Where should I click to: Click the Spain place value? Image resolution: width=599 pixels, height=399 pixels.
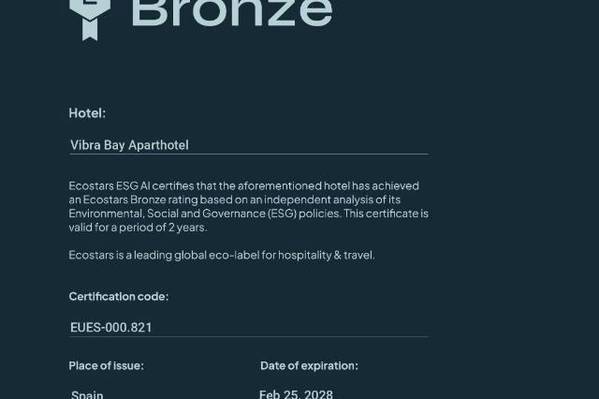[x=87, y=394]
